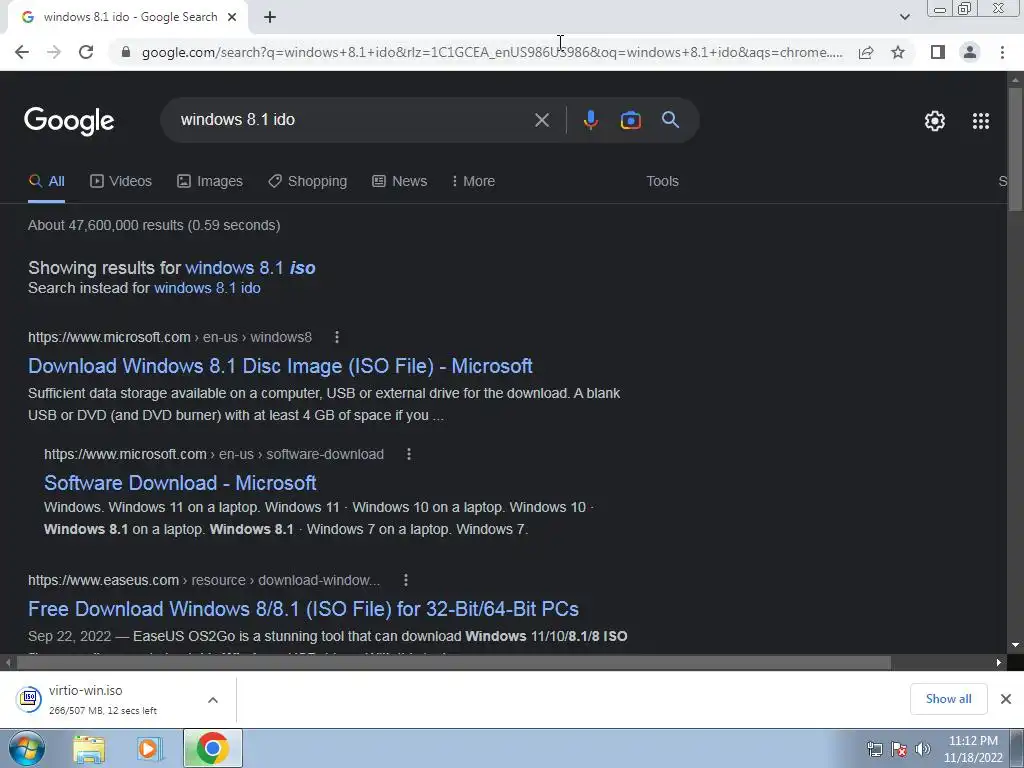
Task: Click the microsoft.com › en-us › windows8 URL
Action: tap(170, 337)
